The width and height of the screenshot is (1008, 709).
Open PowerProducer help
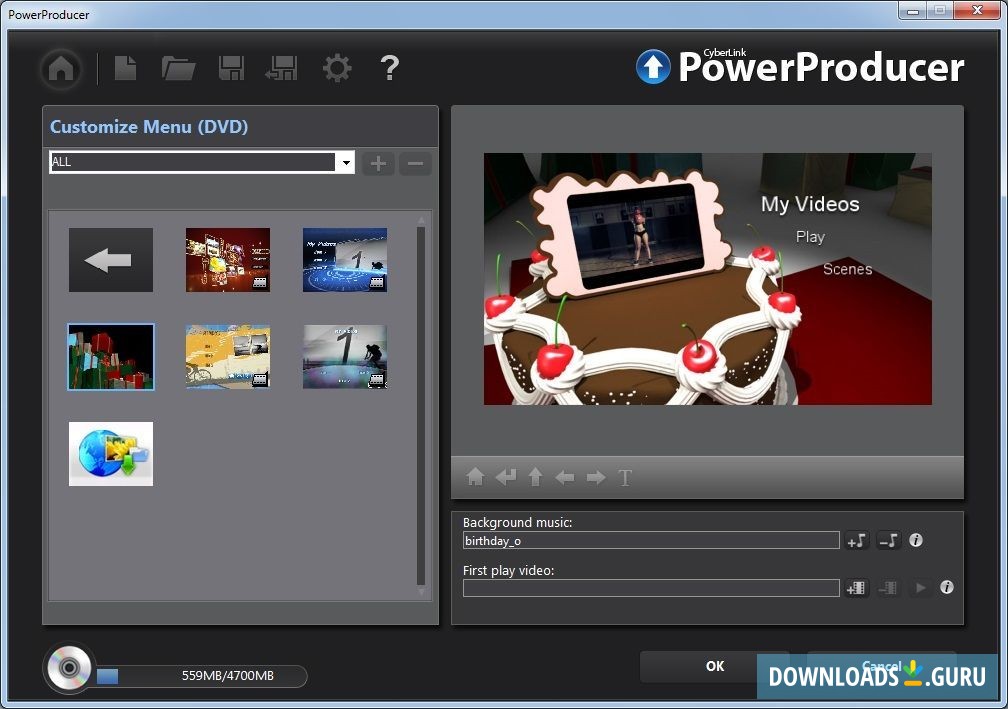pos(389,68)
